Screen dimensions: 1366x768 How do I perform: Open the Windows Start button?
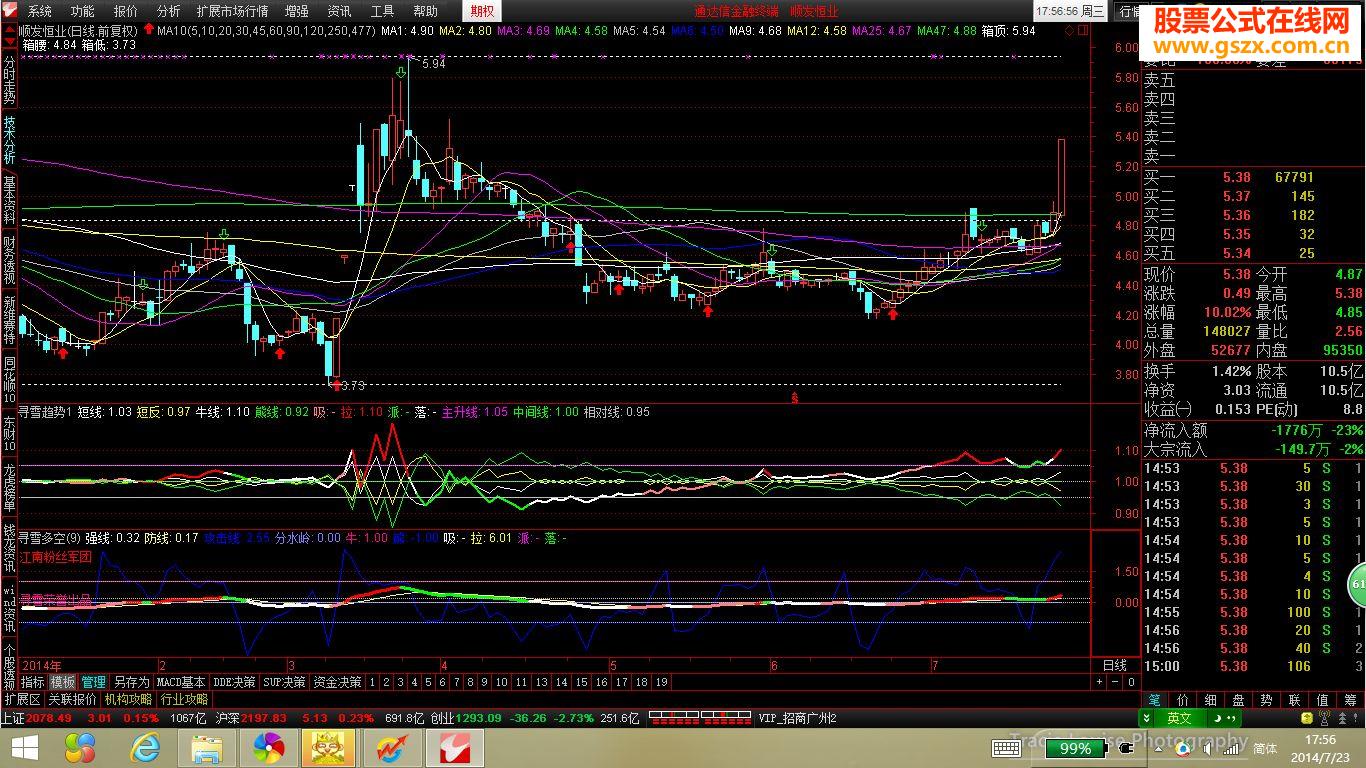pos(23,747)
